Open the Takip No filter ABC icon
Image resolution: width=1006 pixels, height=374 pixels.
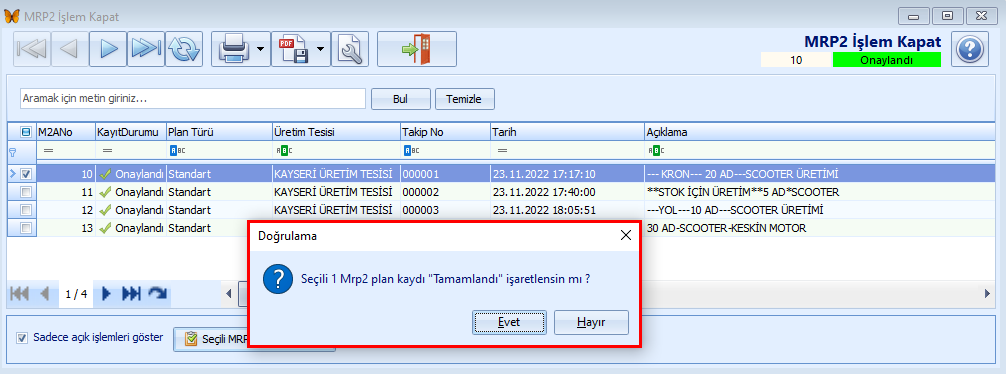pos(412,151)
